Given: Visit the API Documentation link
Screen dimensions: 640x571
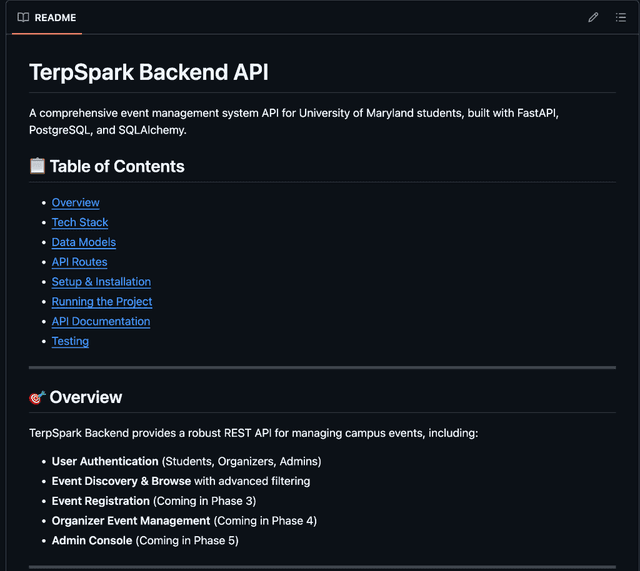Looking at the screenshot, I should click(x=101, y=321).
